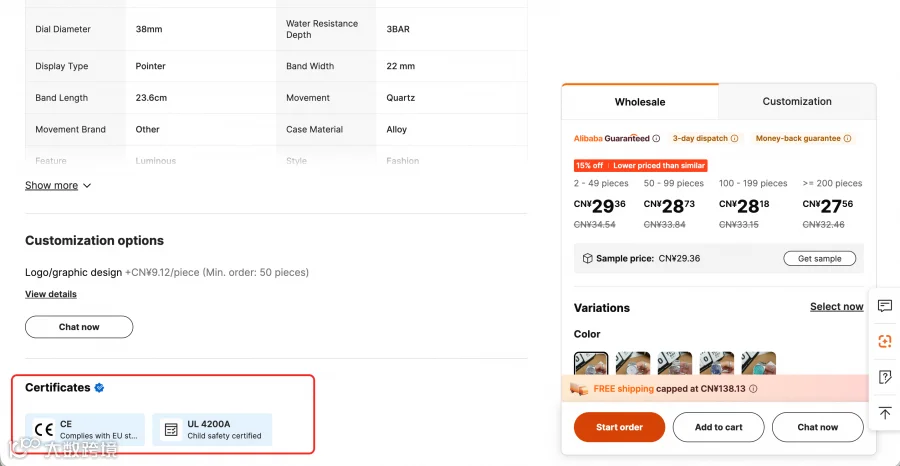Click the 3-day dispatch info icon
The height and width of the screenshot is (466, 900).
pos(734,138)
